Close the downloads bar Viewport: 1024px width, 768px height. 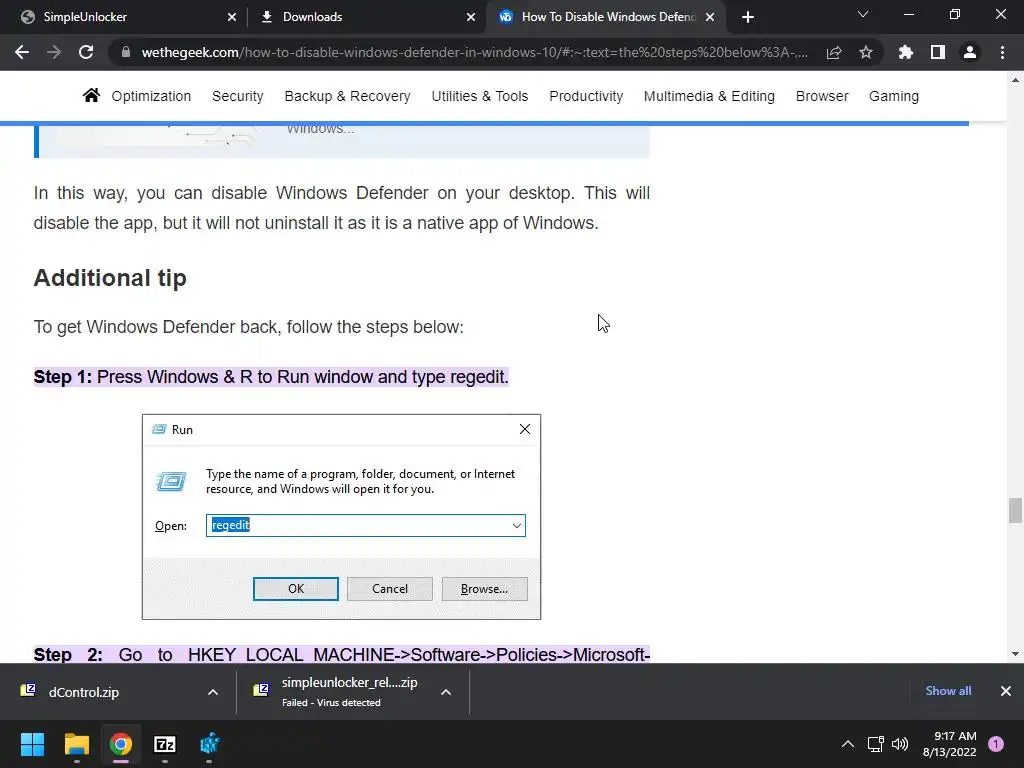point(1006,691)
